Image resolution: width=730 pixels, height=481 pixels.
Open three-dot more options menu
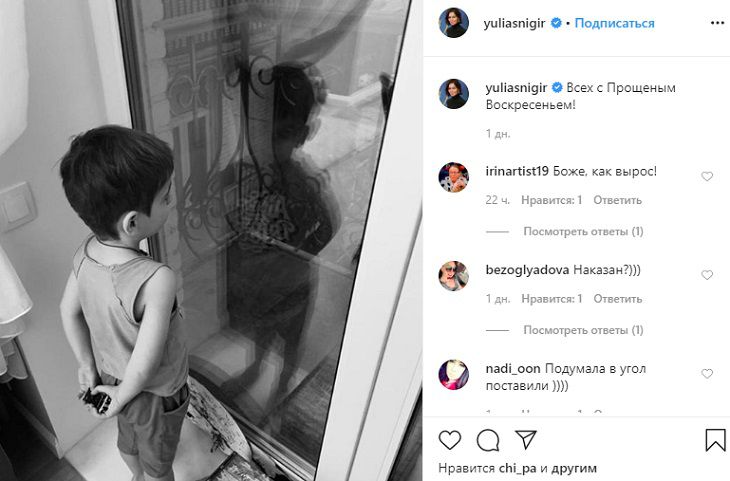point(717,23)
